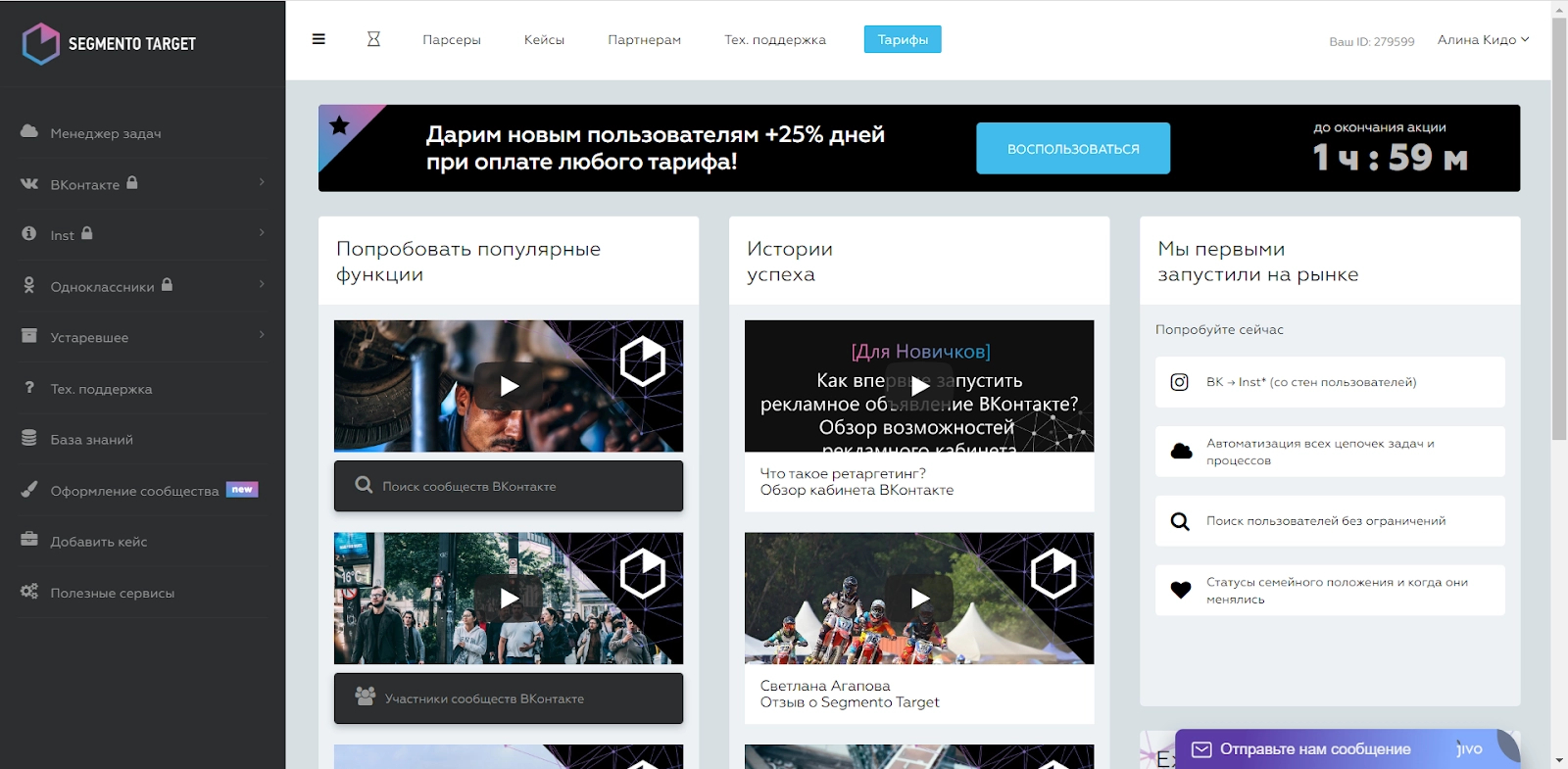Viewport: 1568px width, 769px height.
Task: Toggle the hamburger menu icon
Action: [318, 39]
